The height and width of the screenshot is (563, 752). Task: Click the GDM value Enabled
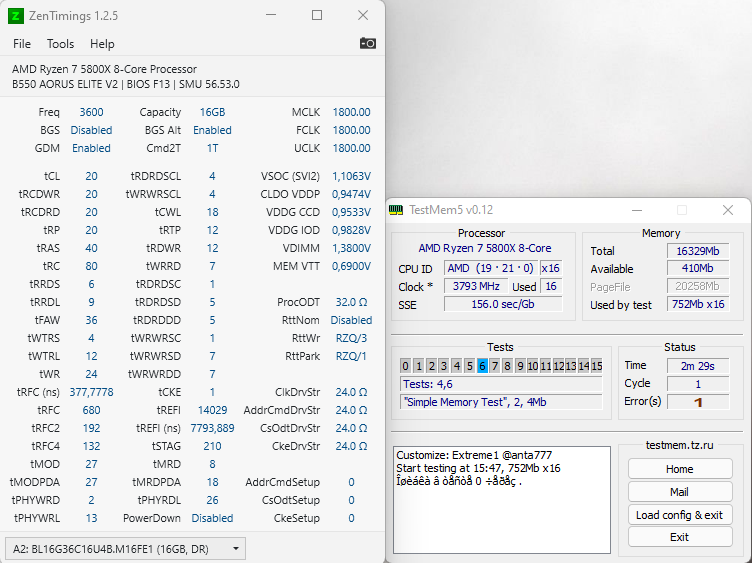(91, 148)
